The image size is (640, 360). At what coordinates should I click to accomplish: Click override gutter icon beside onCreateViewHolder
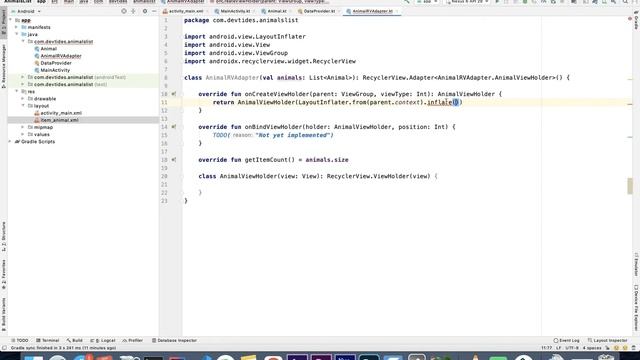(x=174, y=94)
